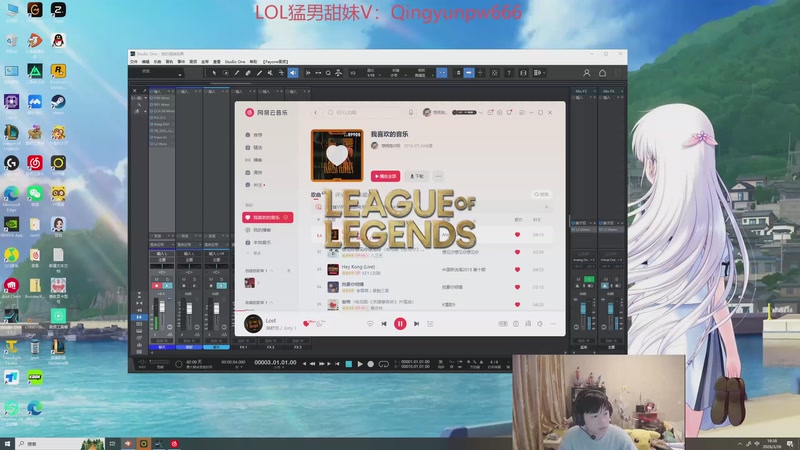The image size is (800, 450).
Task: Click the back arrow in NetEase Music
Action: 315,112
